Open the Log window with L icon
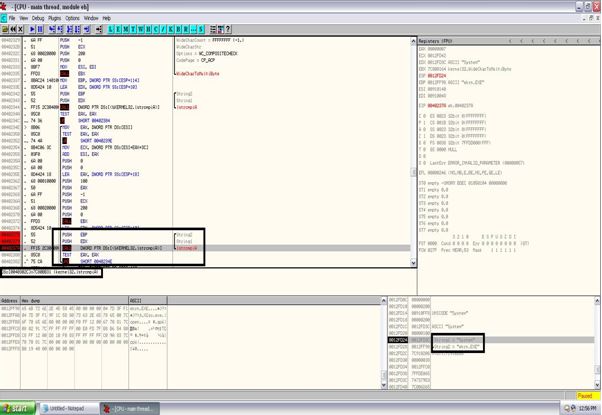602x415 pixels. pos(111,29)
